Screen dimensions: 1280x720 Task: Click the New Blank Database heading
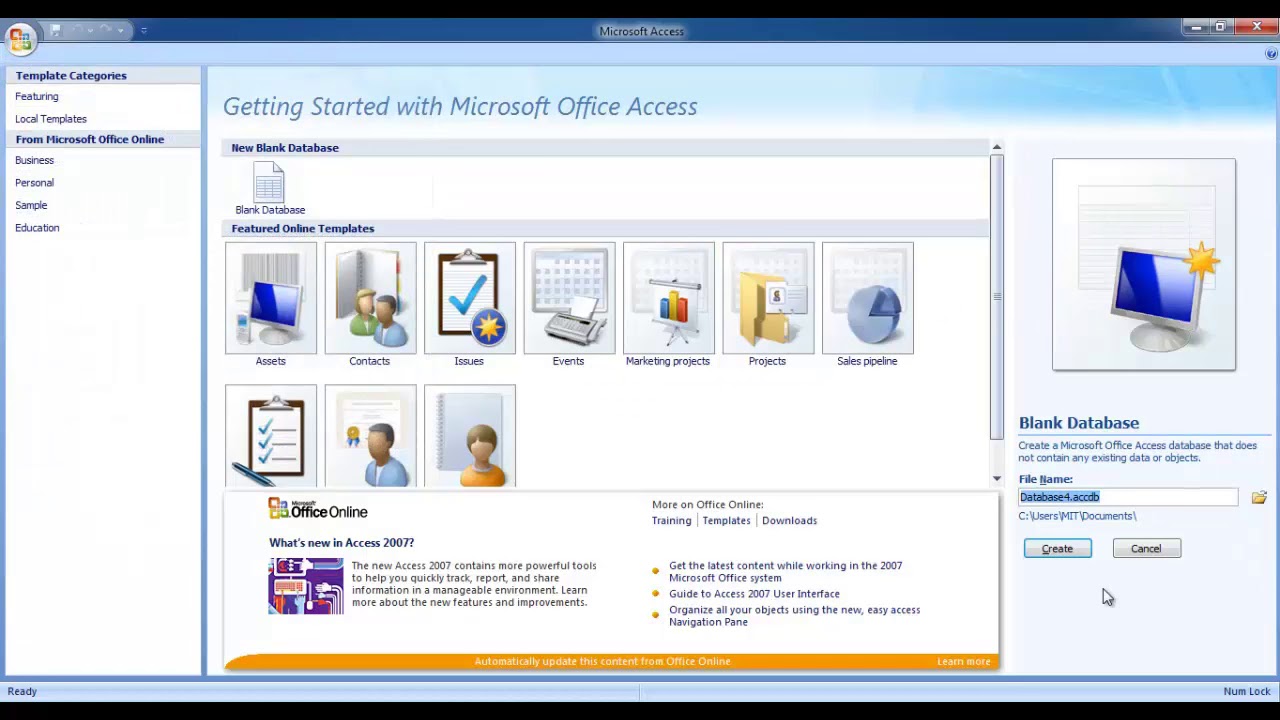(x=285, y=148)
